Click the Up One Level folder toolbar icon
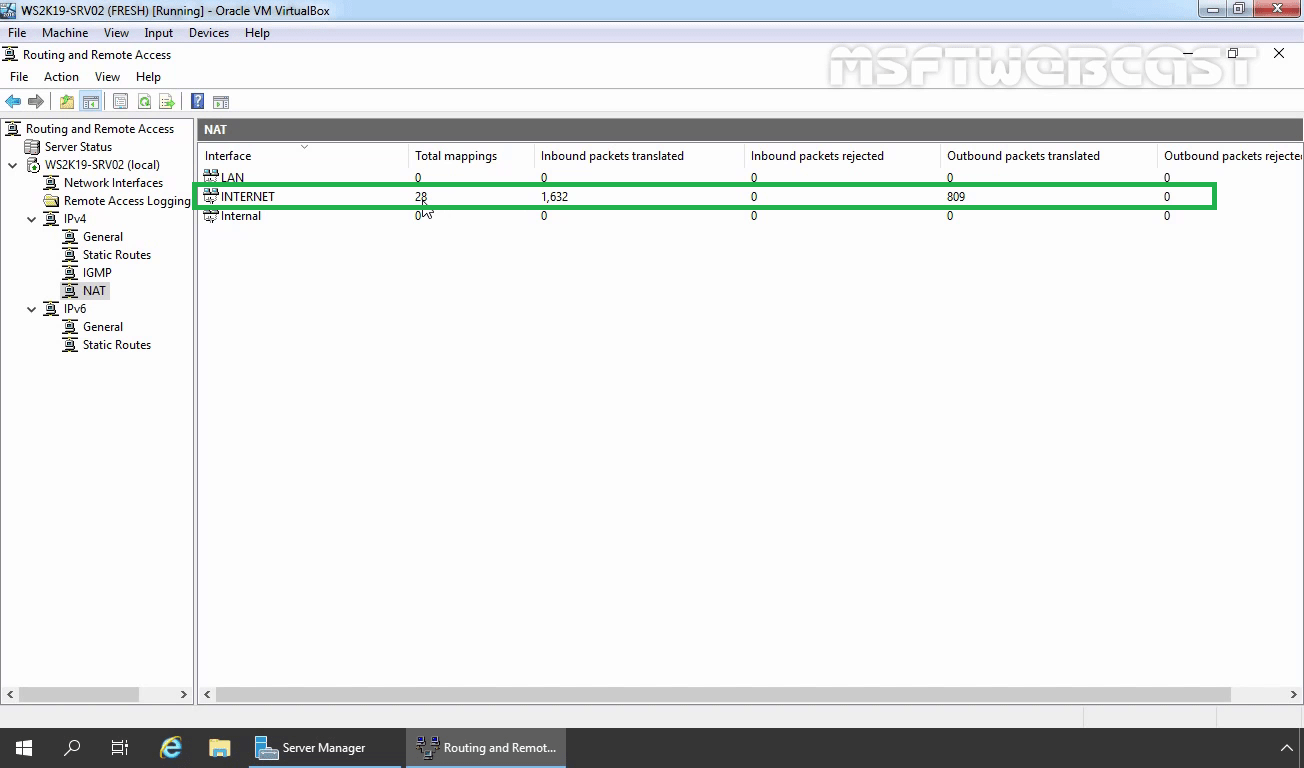This screenshot has width=1304, height=768. point(65,100)
